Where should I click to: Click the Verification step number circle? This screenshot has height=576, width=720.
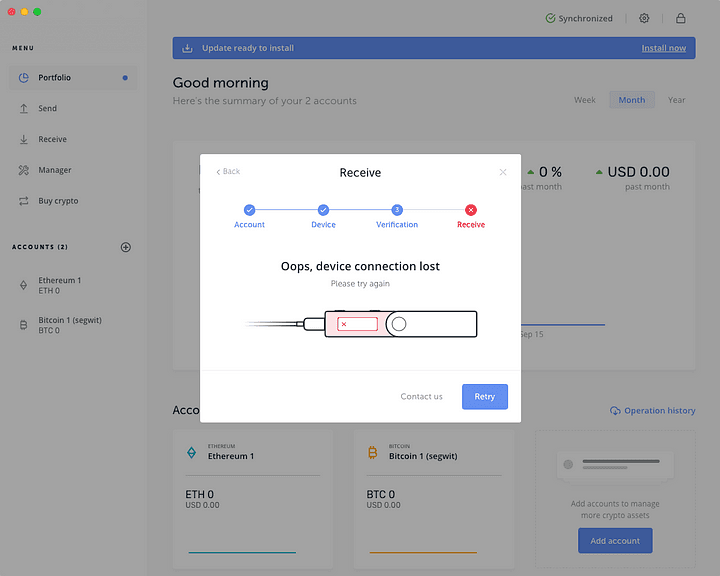[x=397, y=210]
